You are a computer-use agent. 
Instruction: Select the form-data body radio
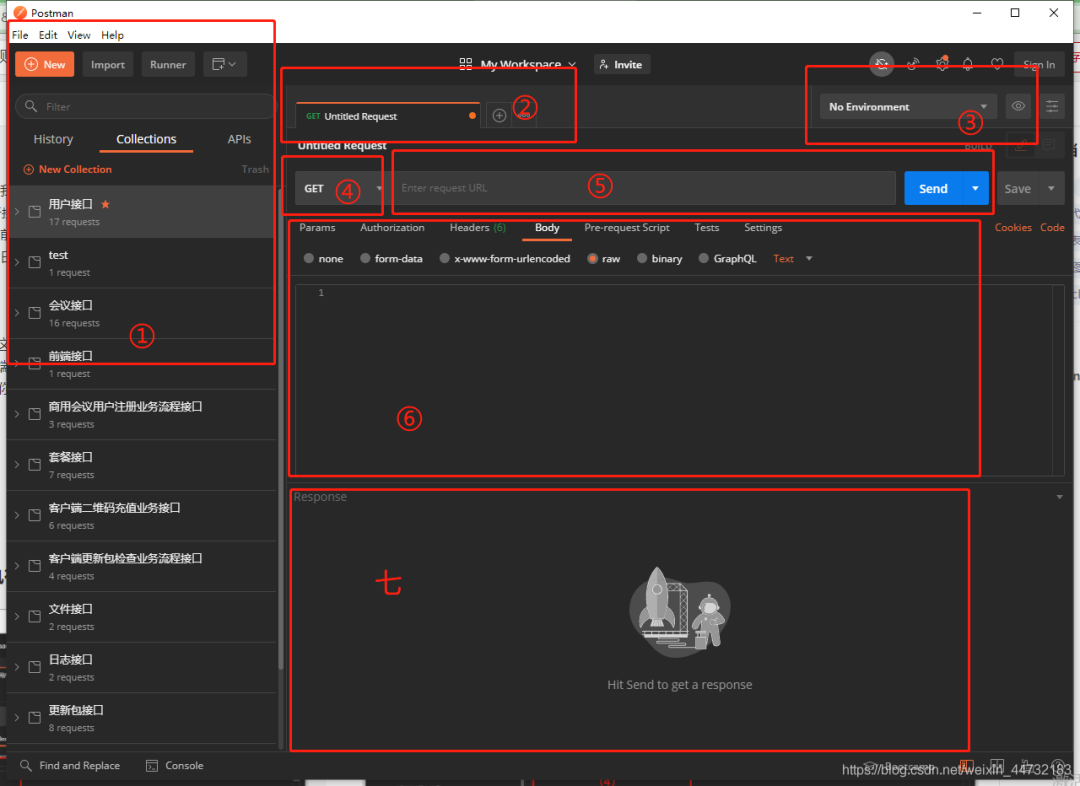pos(365,258)
